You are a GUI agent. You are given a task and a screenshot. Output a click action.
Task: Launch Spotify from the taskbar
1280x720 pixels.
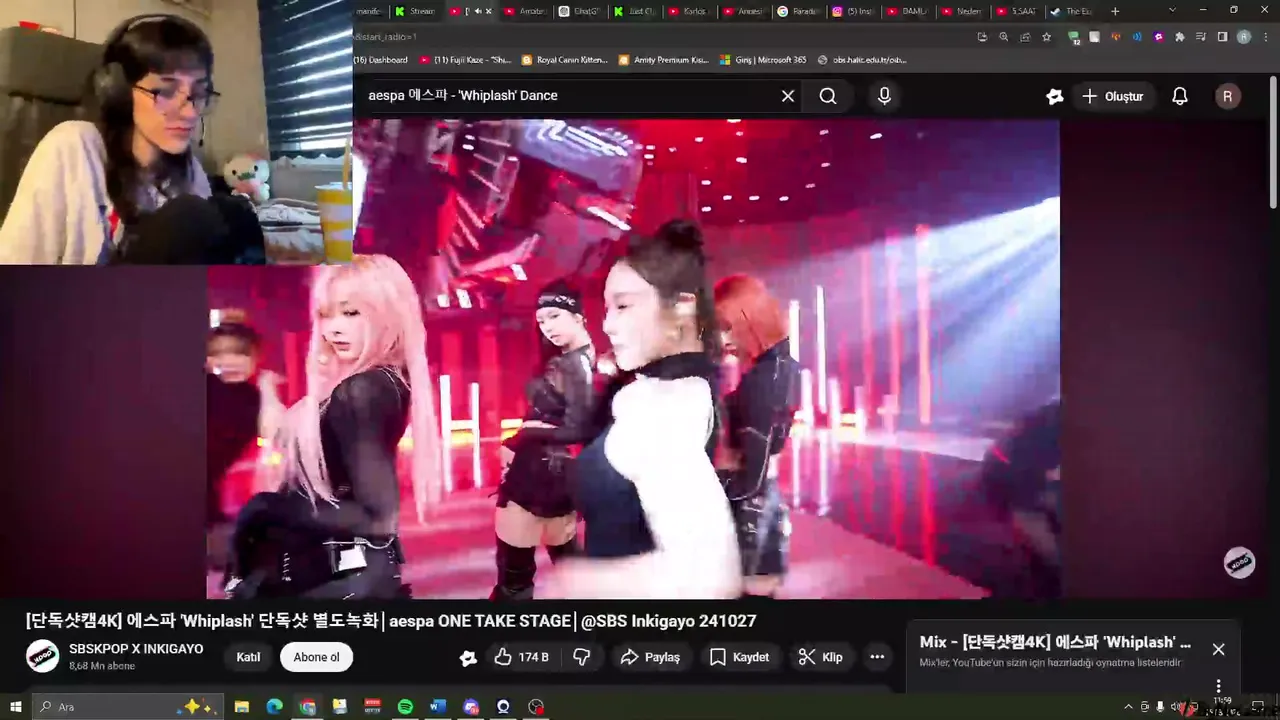pyautogui.click(x=405, y=707)
